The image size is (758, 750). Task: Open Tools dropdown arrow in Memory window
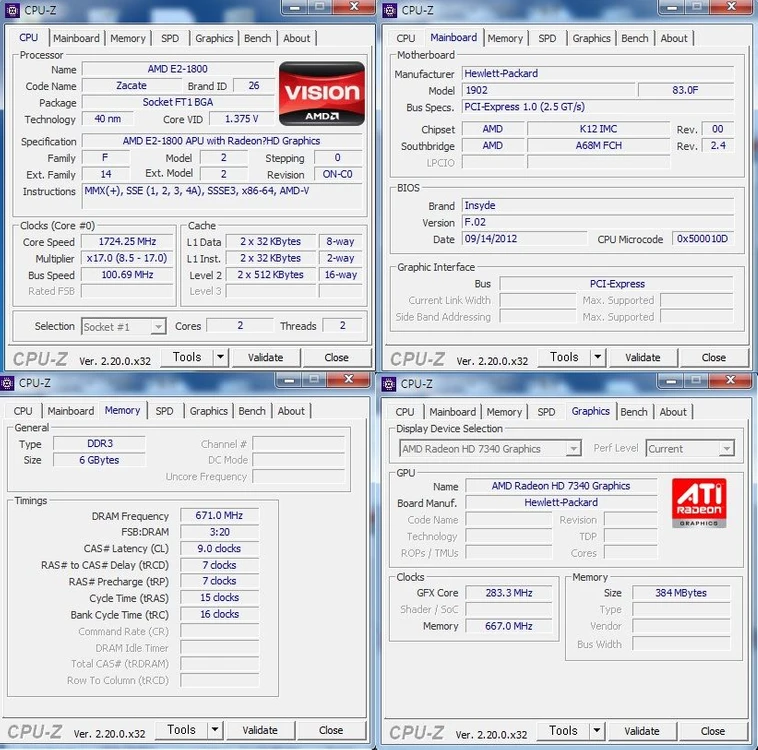(215, 730)
